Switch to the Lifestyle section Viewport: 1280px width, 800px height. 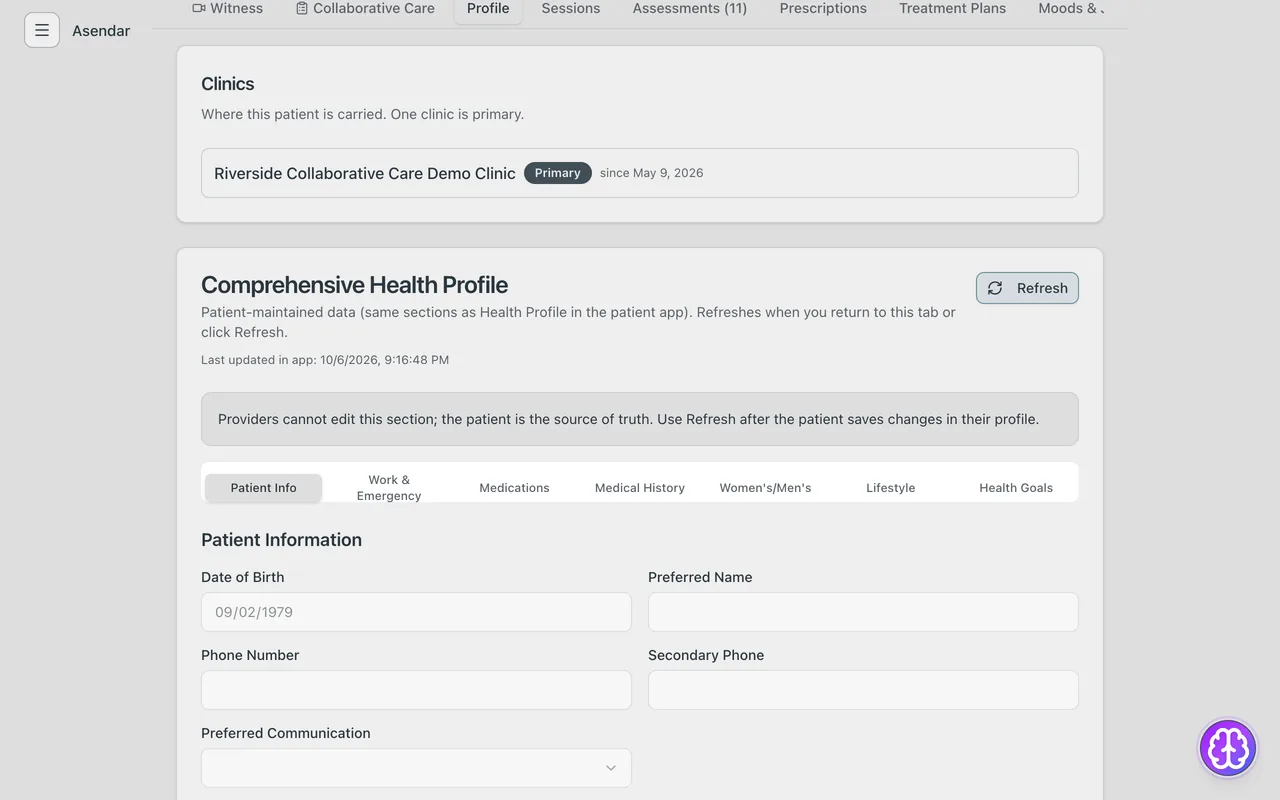click(891, 488)
